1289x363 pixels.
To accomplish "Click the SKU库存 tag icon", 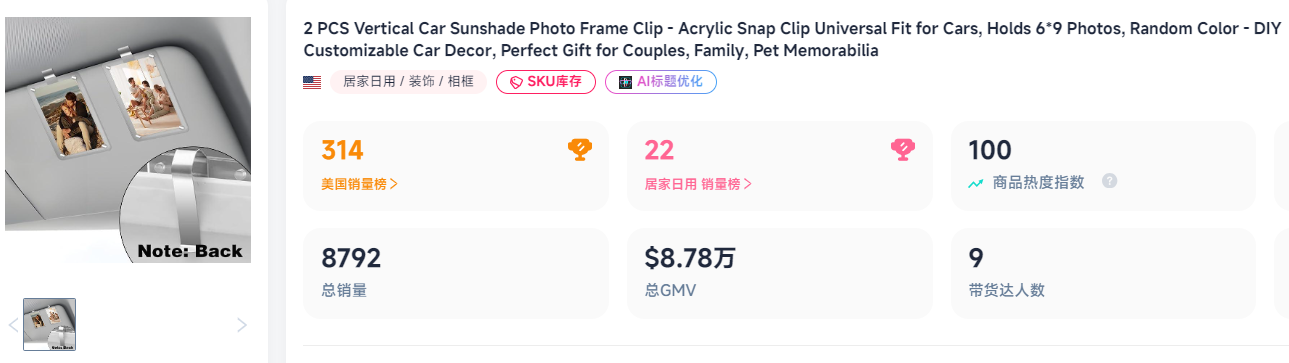I will (516, 82).
